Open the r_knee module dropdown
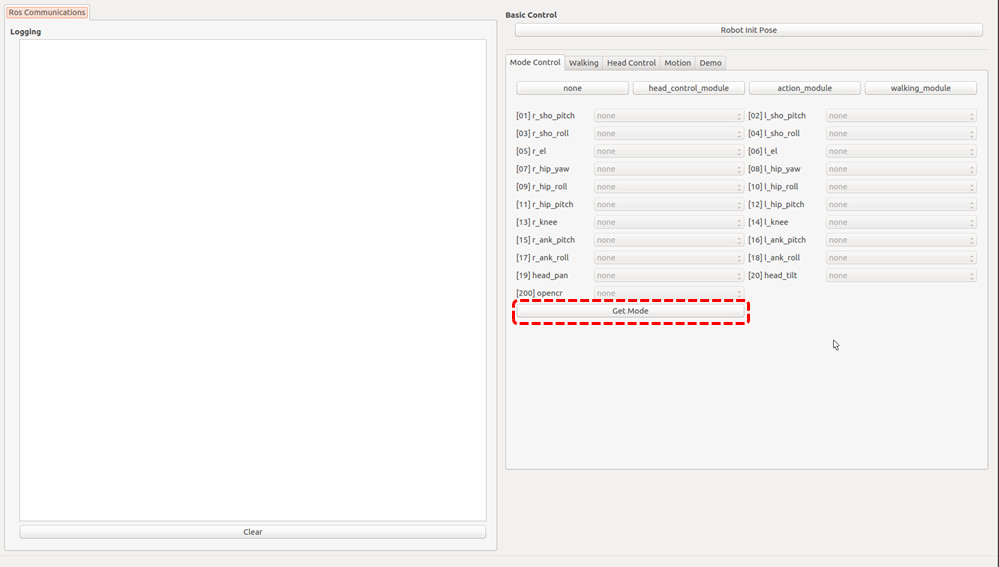 [669, 223]
